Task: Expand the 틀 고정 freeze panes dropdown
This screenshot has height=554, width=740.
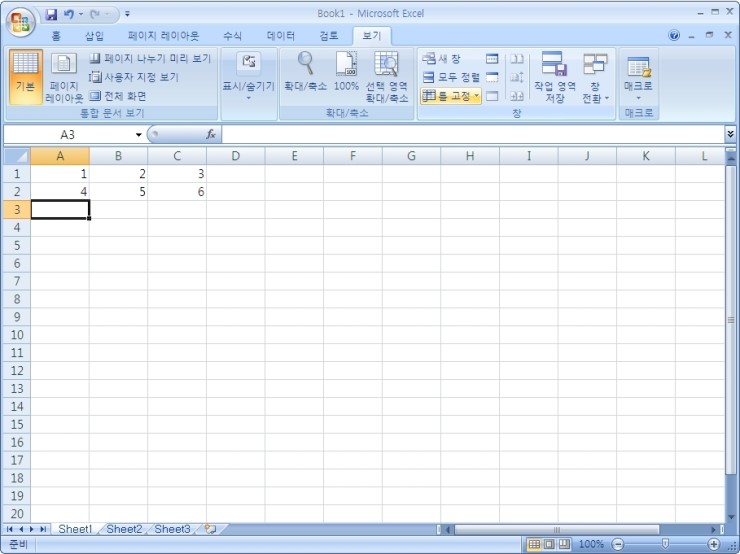Action: [451, 96]
